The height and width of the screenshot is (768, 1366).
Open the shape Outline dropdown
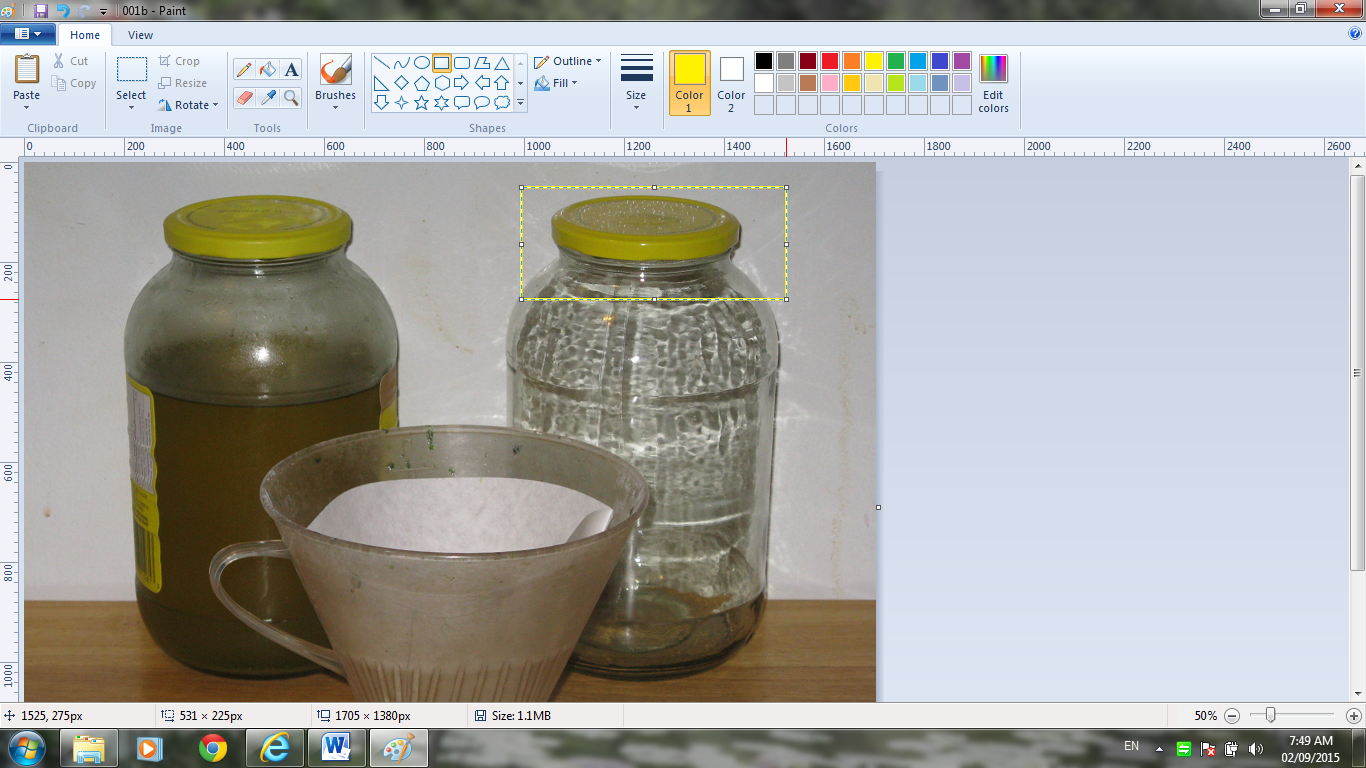567,61
